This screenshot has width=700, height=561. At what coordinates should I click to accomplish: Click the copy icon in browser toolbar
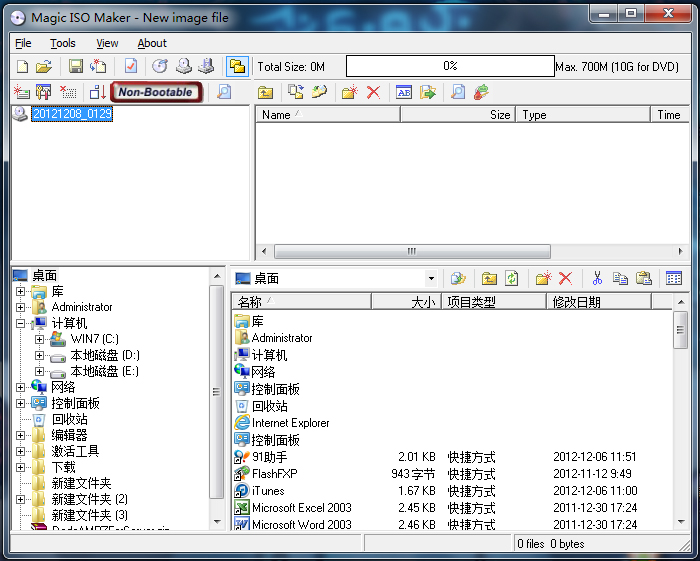[620, 278]
